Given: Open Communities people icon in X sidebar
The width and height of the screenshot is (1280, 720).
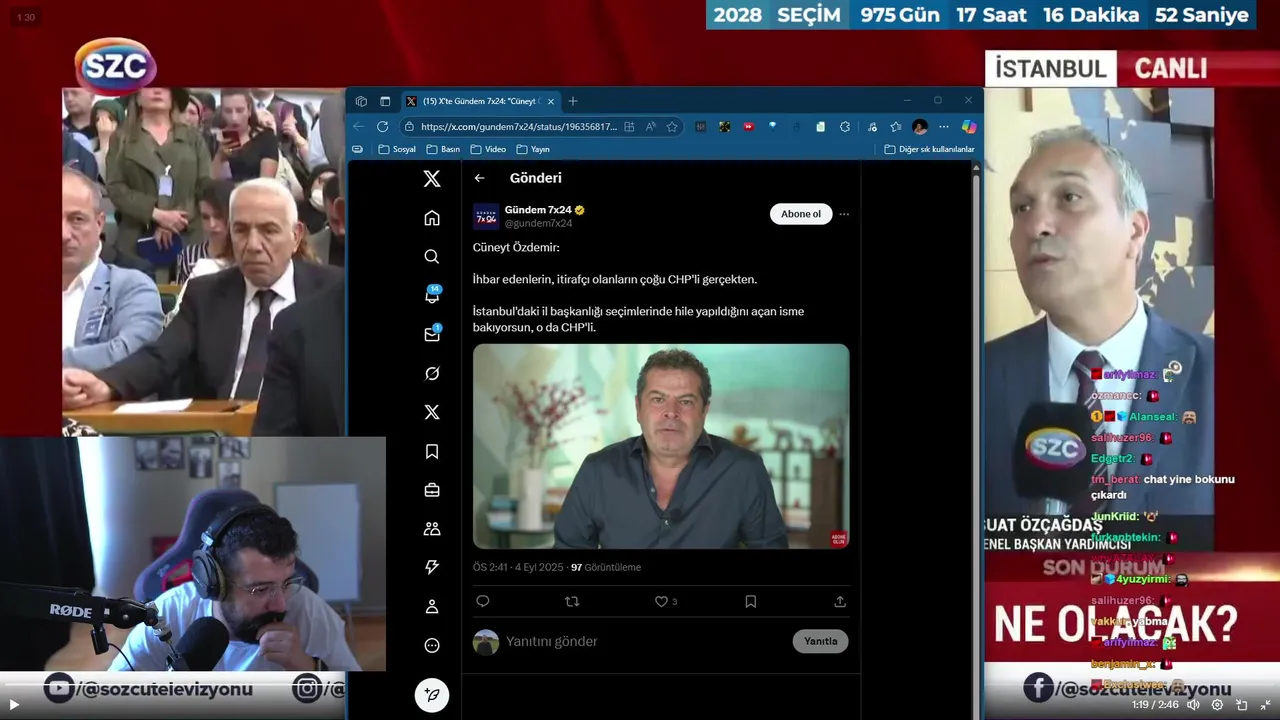Looking at the screenshot, I should 432,528.
